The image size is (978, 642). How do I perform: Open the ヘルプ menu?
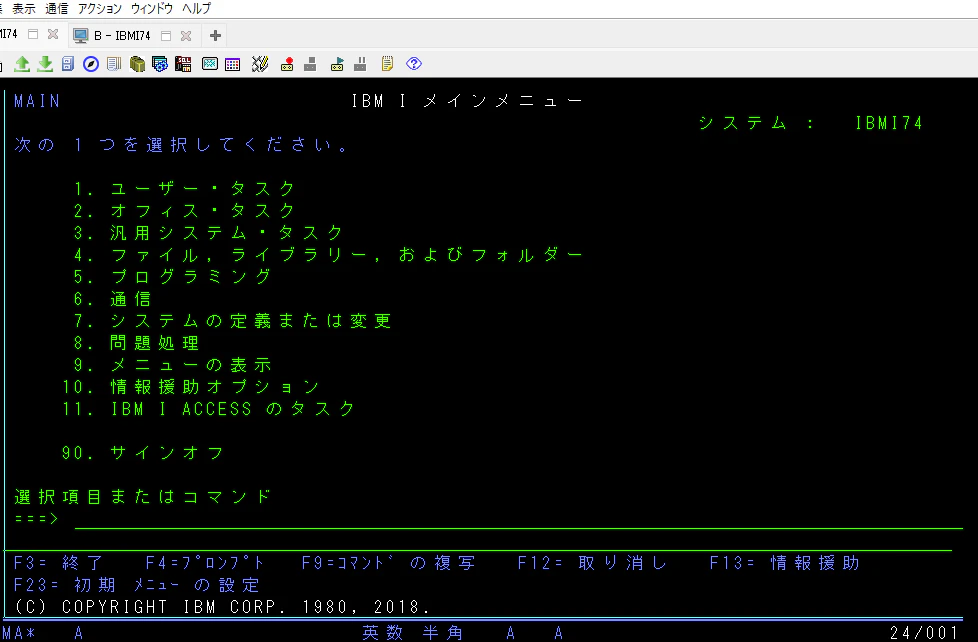196,9
